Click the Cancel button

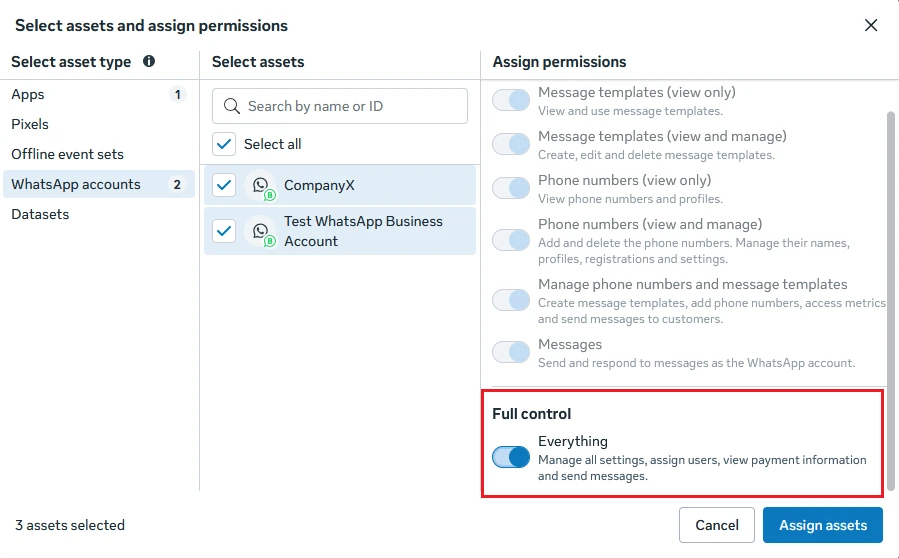[x=717, y=525]
